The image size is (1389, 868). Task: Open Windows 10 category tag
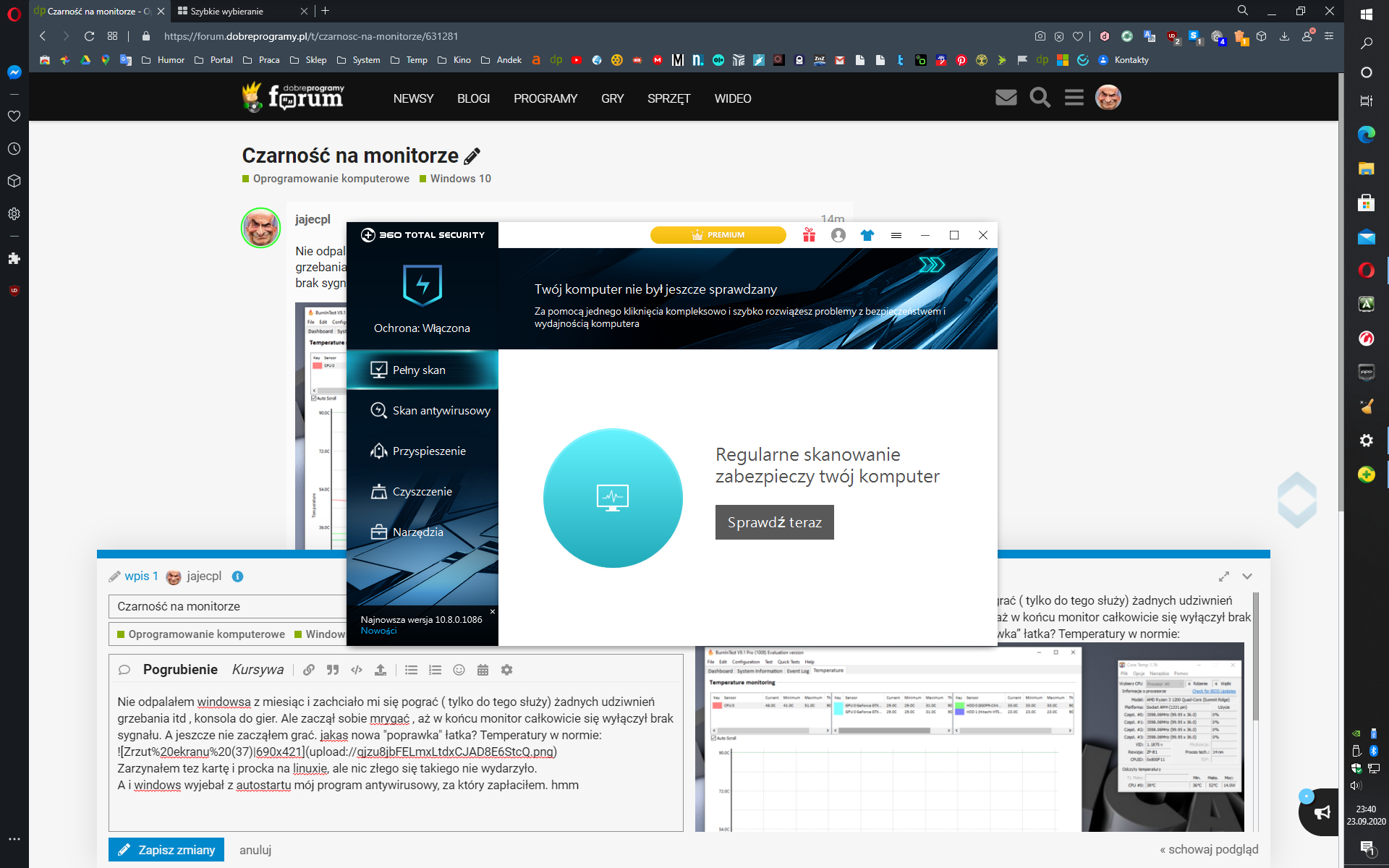455,179
